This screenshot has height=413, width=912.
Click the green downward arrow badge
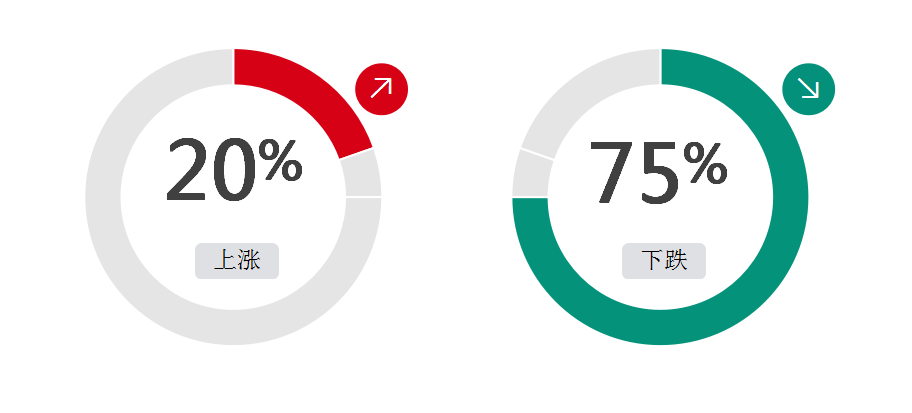(x=808, y=89)
